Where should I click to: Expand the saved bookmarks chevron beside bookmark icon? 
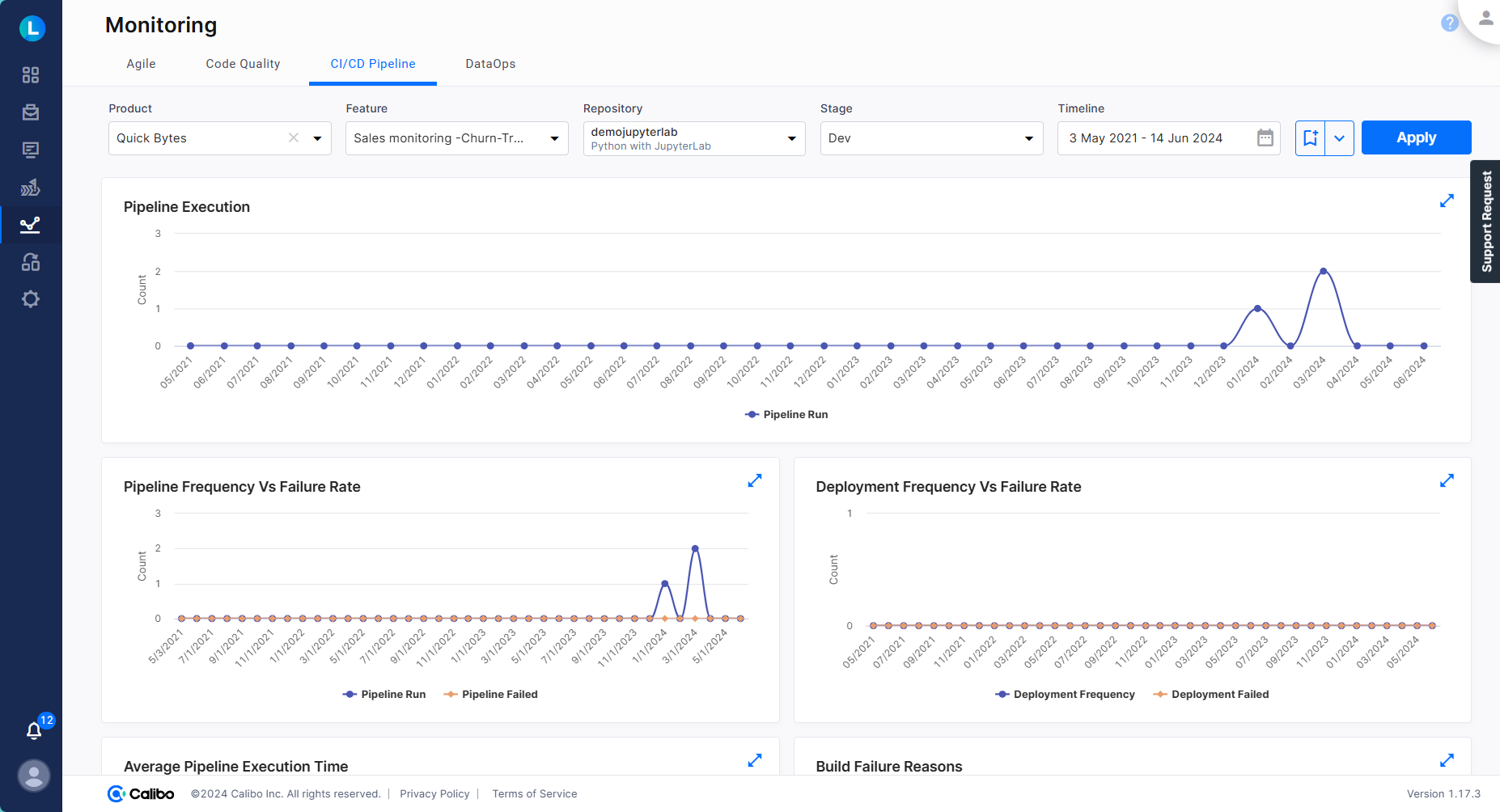[x=1341, y=137]
